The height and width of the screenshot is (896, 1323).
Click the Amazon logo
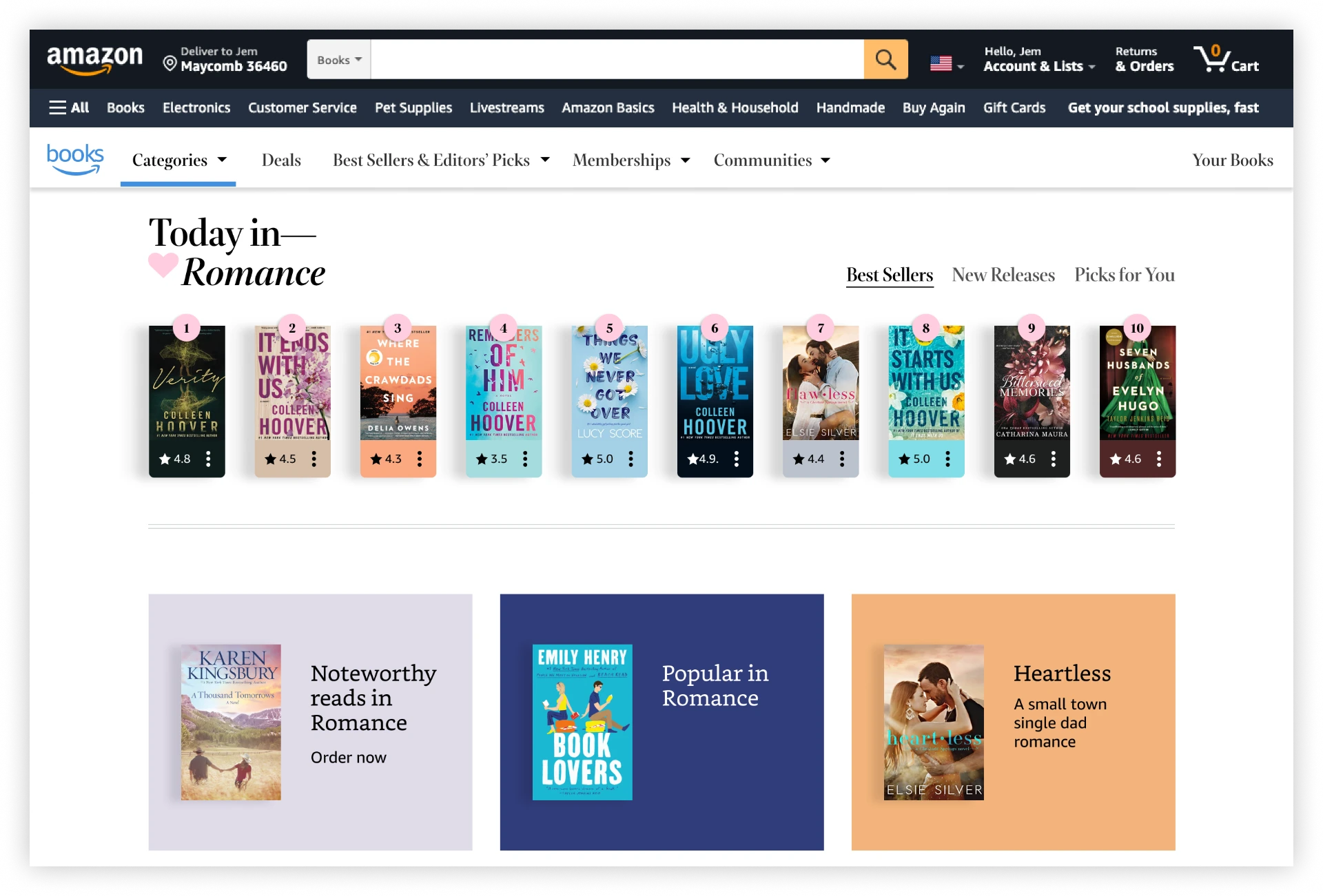click(x=94, y=59)
